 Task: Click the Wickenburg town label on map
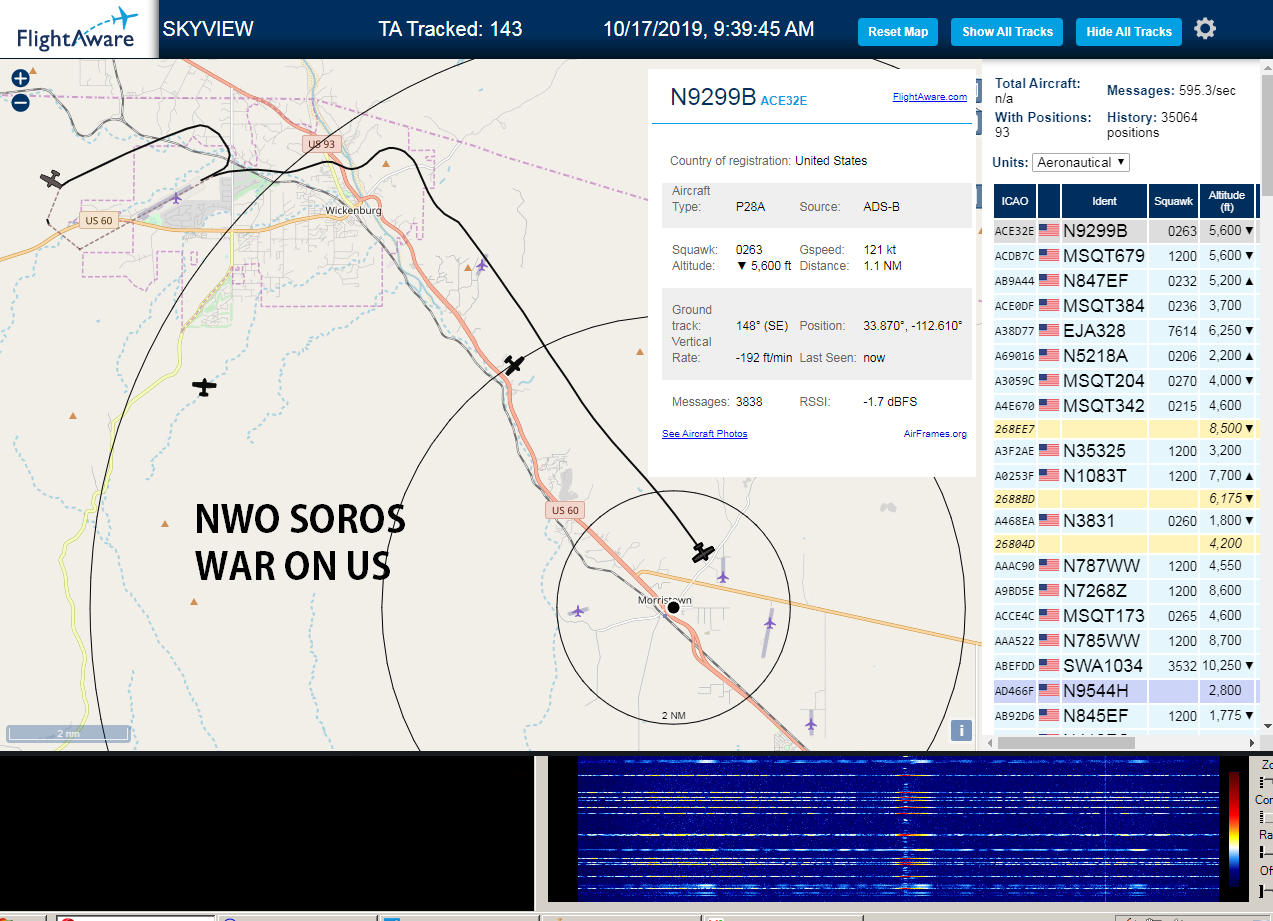coord(354,211)
